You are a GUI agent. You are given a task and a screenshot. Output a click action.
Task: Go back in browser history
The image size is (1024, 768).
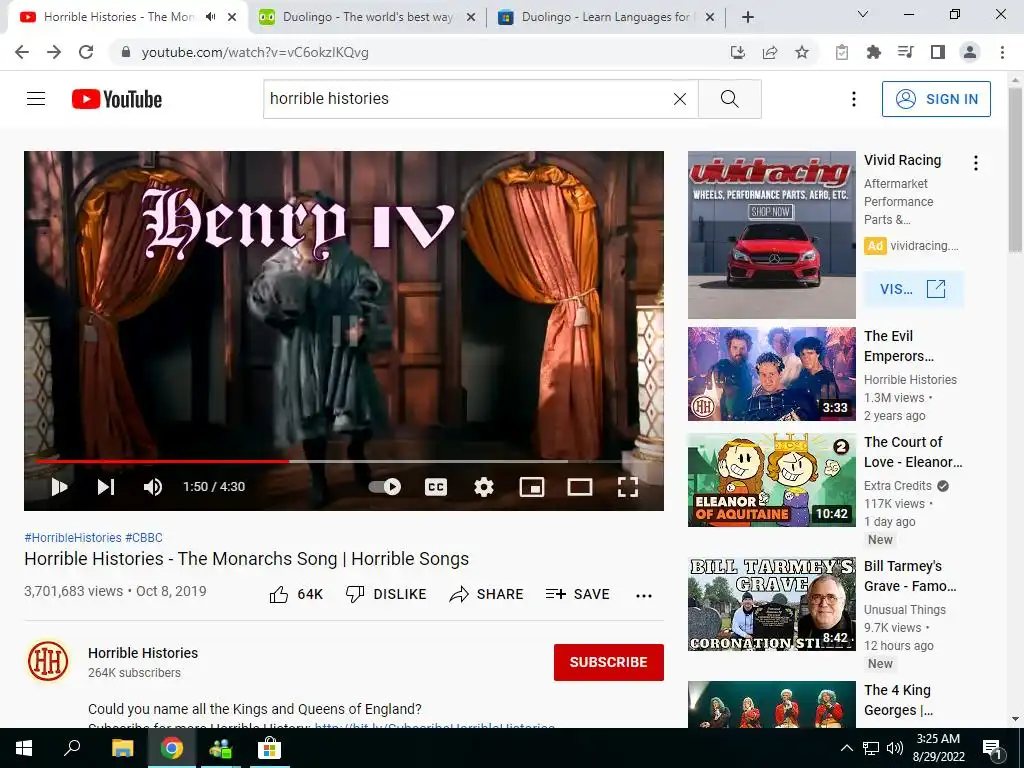[x=22, y=52]
